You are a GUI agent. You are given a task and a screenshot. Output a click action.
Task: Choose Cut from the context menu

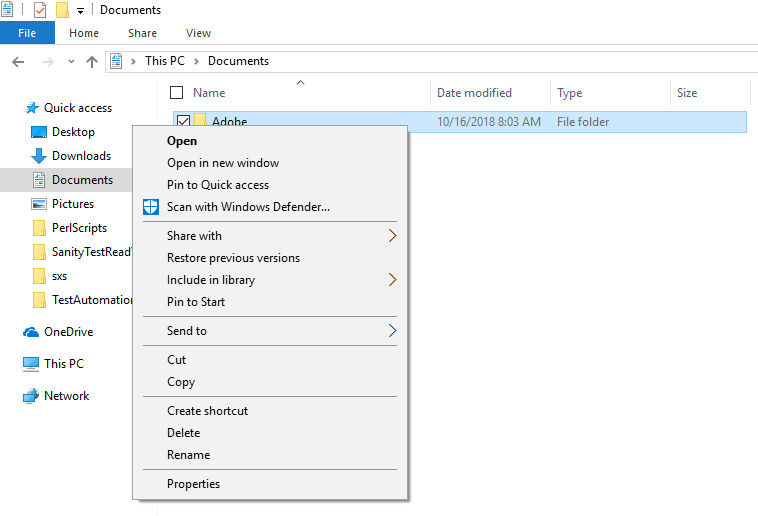coord(176,360)
